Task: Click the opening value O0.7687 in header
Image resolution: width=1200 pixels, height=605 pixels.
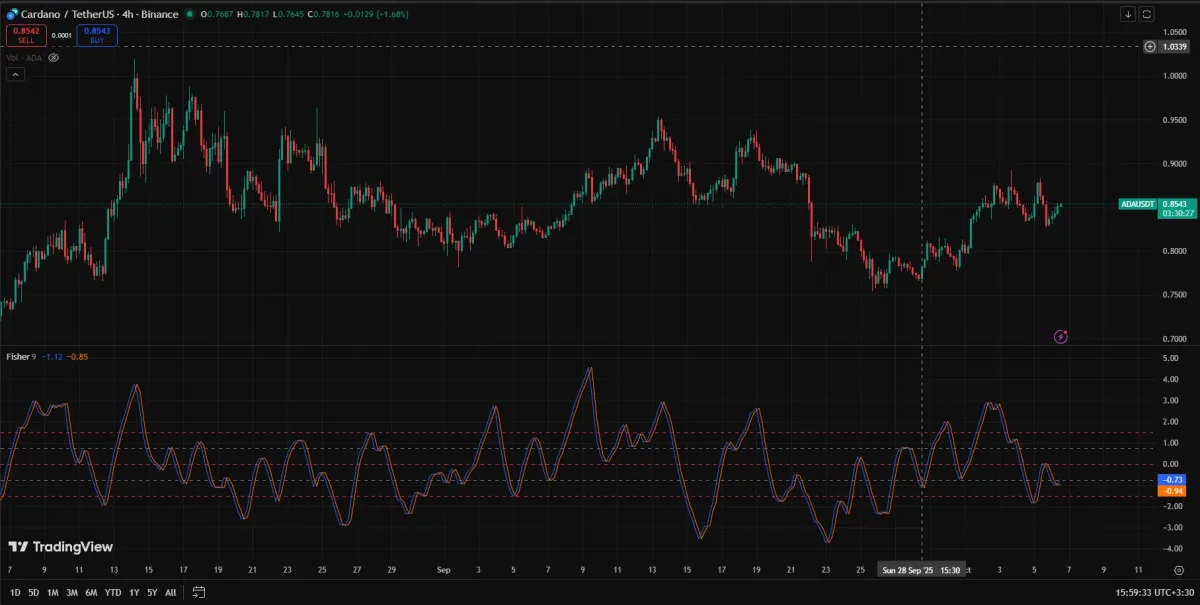Action: [x=217, y=14]
